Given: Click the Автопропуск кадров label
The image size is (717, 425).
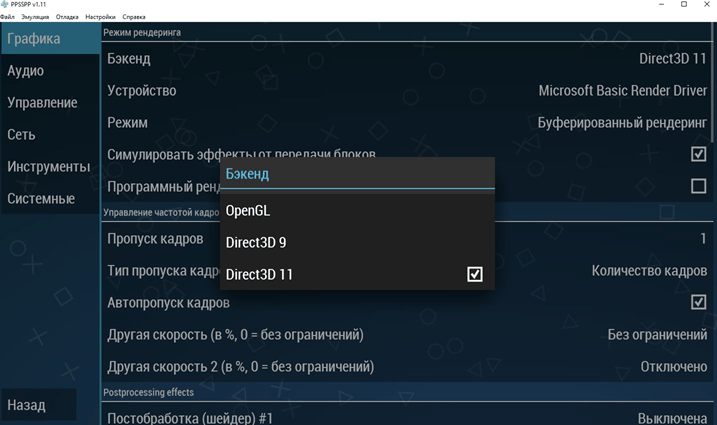Looking at the screenshot, I should [x=168, y=303].
